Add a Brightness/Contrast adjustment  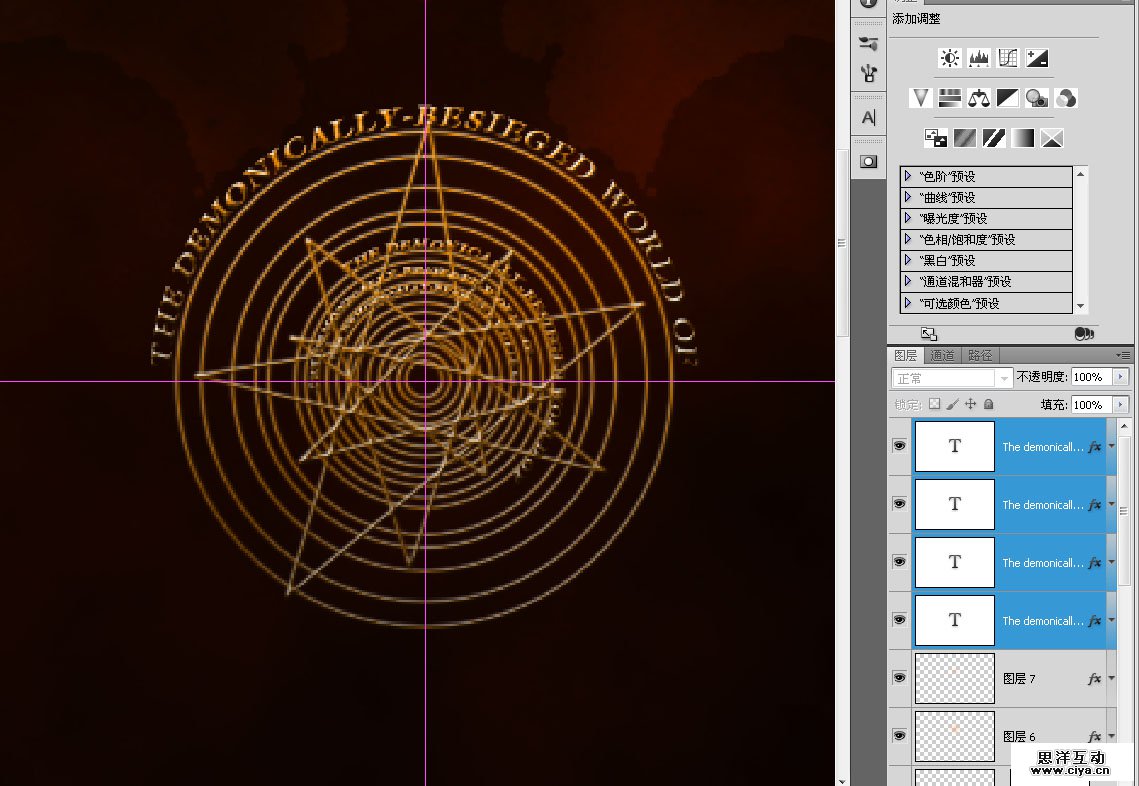[950, 58]
